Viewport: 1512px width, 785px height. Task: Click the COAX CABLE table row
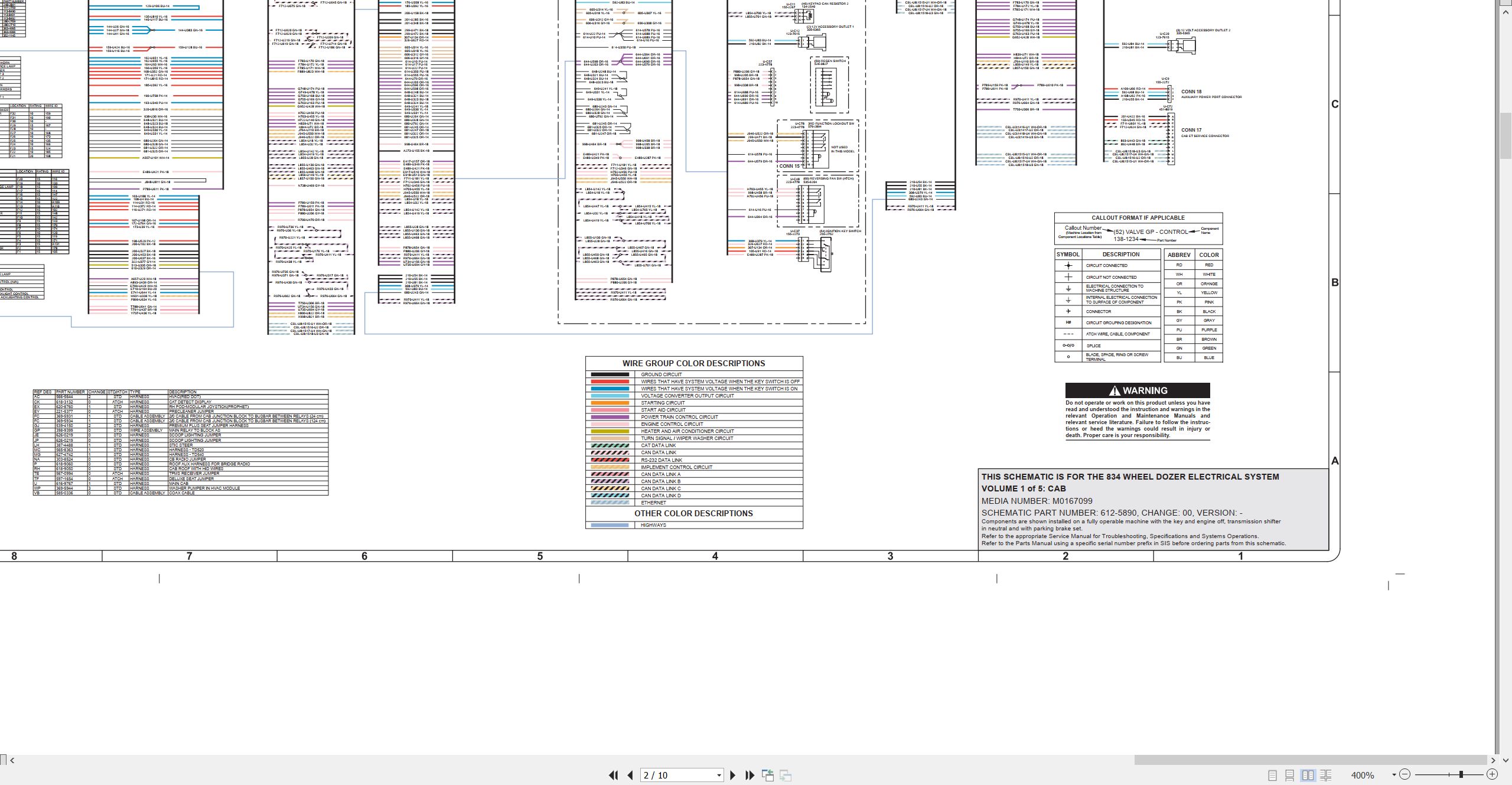coord(181,493)
